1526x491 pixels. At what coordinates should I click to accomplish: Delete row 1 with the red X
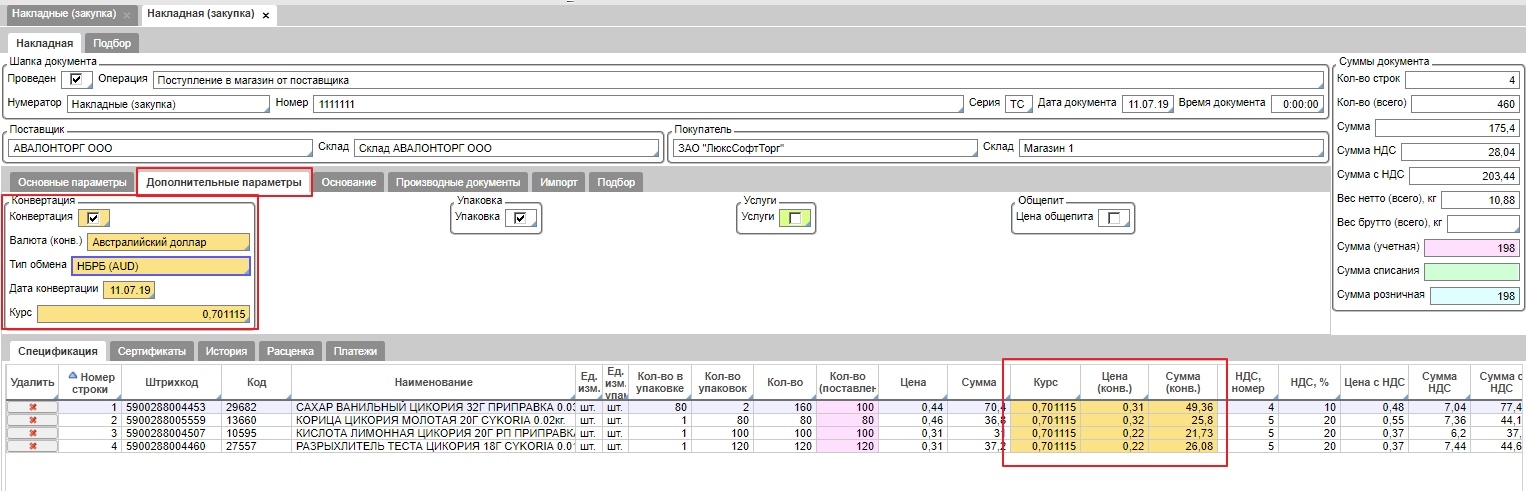click(32, 408)
